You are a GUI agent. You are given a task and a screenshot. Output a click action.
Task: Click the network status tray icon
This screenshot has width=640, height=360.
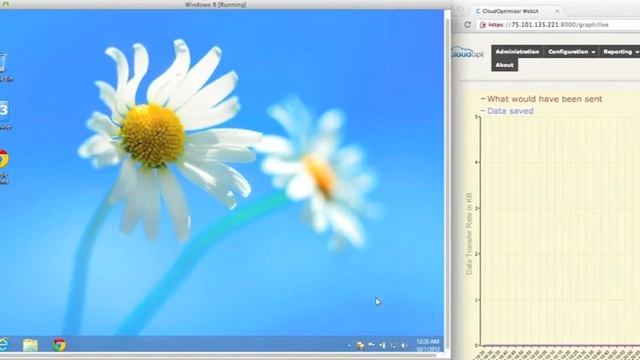(382, 346)
